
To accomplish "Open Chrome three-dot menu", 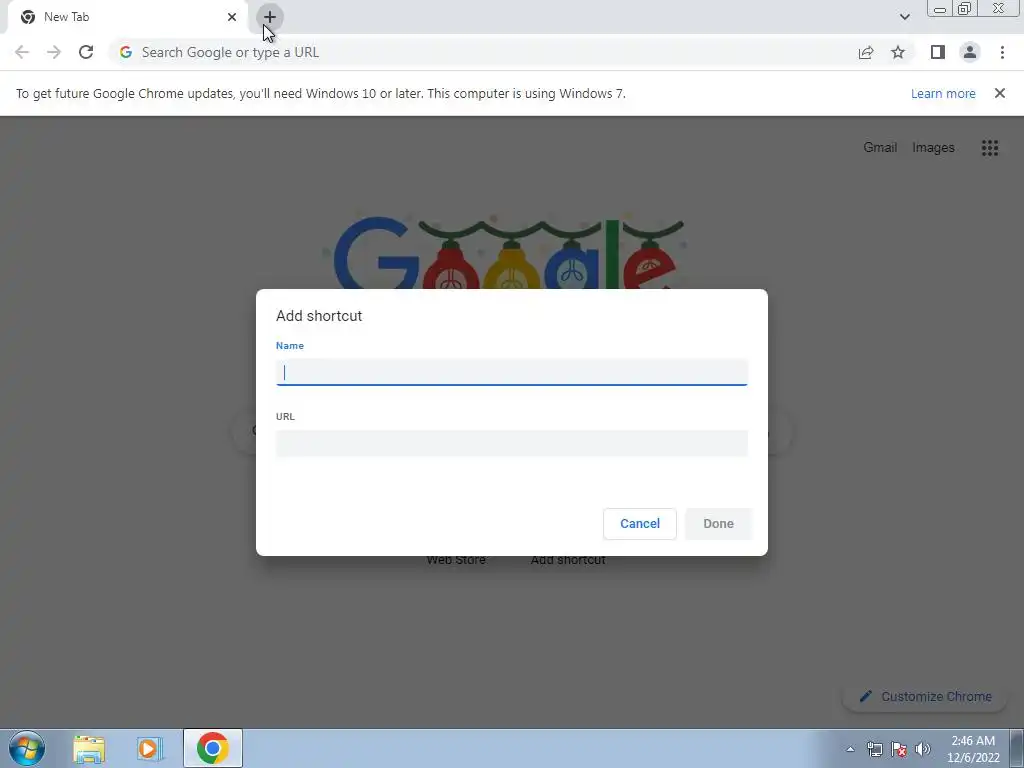I will click(x=1002, y=52).
